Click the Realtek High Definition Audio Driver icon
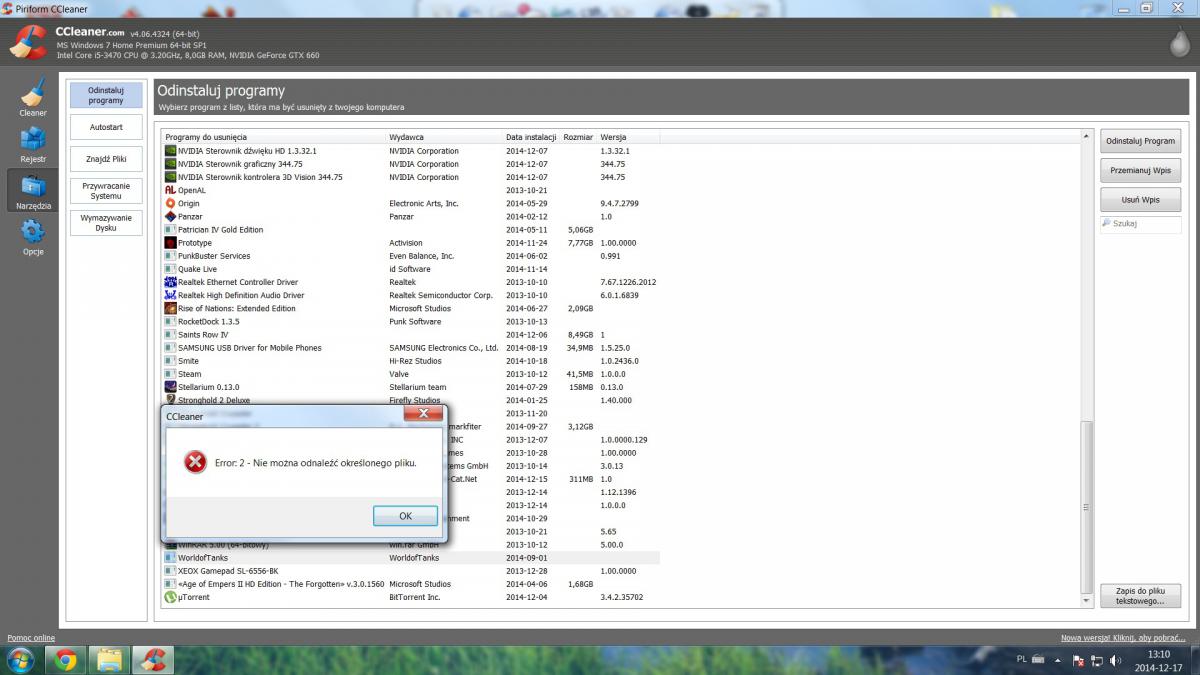Image resolution: width=1200 pixels, height=675 pixels. tap(170, 295)
